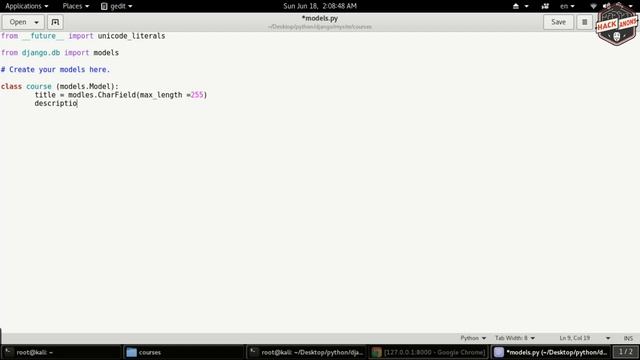
Task: Open the Applications menu
Action: (x=27, y=6)
